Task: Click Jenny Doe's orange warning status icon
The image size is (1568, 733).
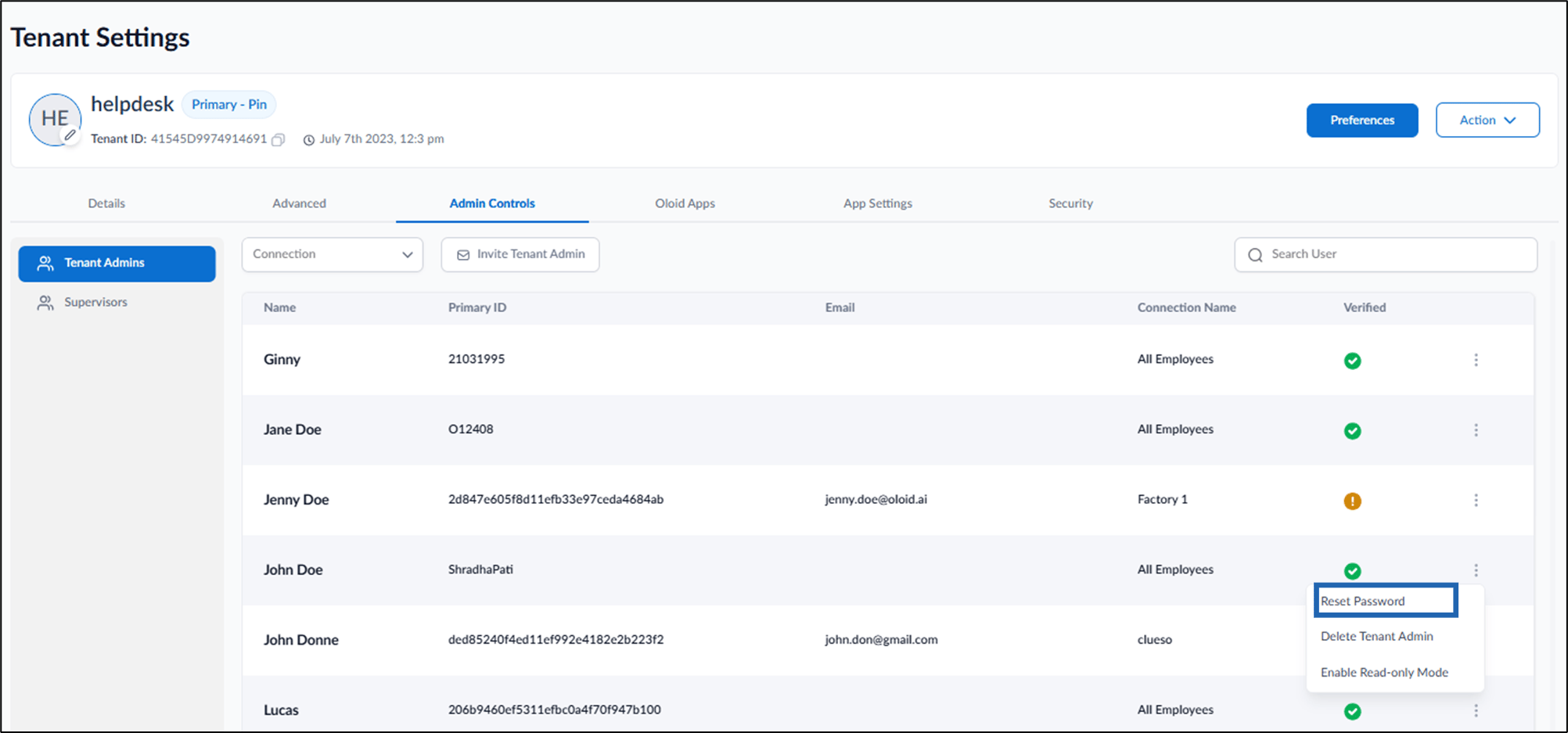Action: tap(1352, 501)
